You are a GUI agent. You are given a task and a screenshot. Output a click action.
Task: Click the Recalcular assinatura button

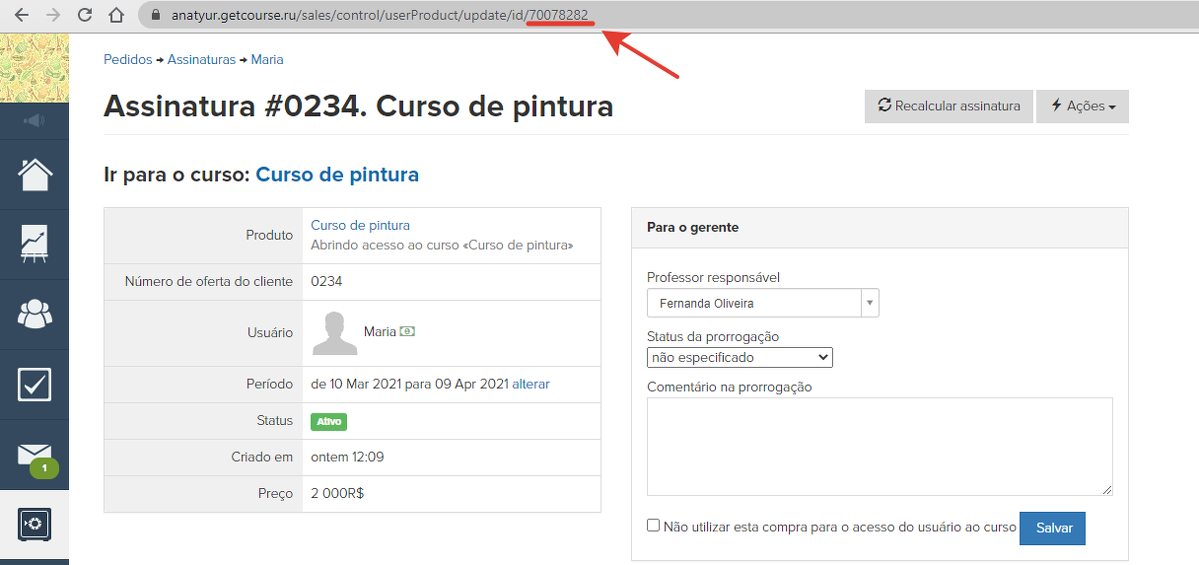(x=948, y=106)
